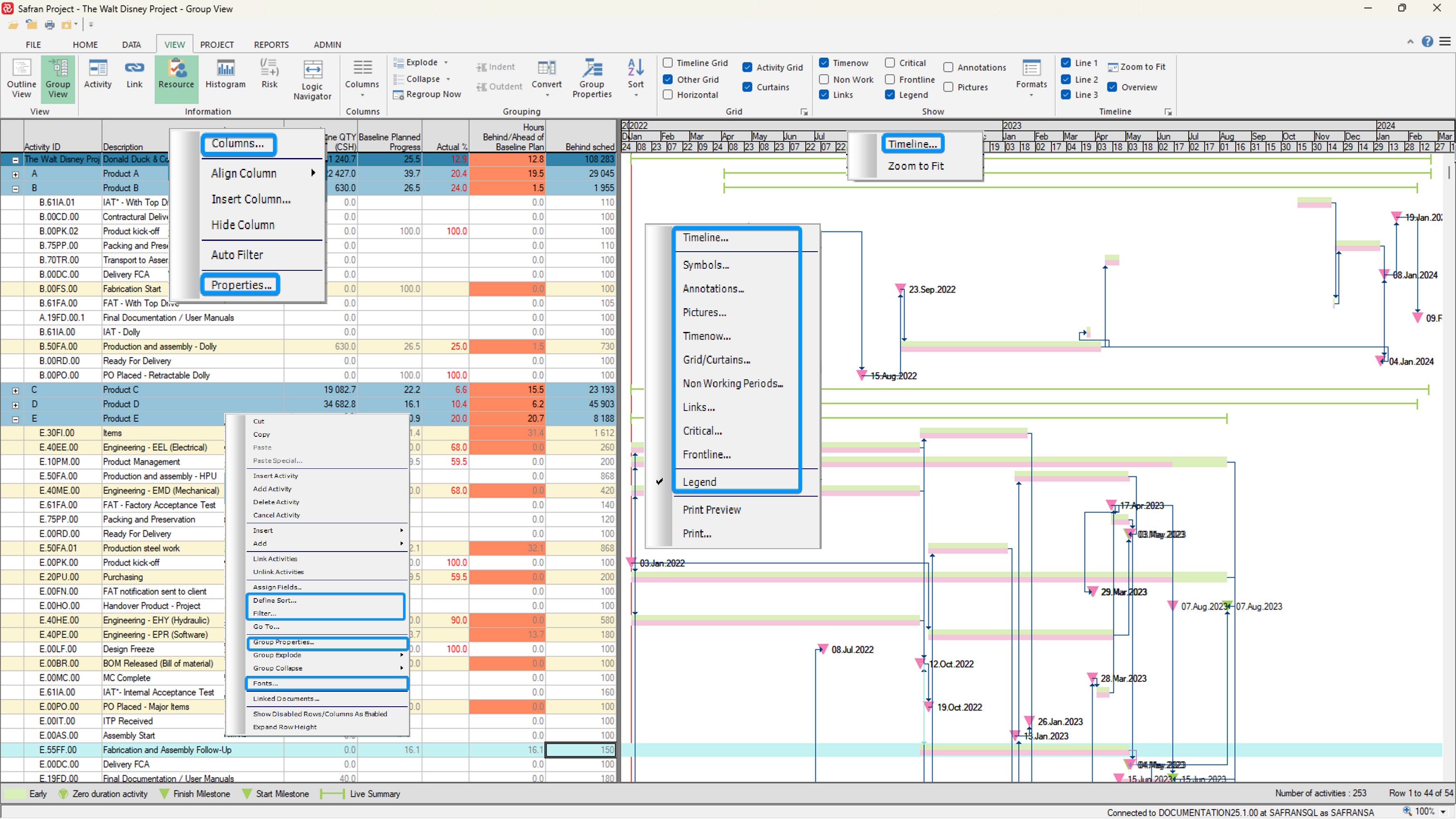Open the Help question mark icon
1456x819 pixels.
coord(1427,41)
